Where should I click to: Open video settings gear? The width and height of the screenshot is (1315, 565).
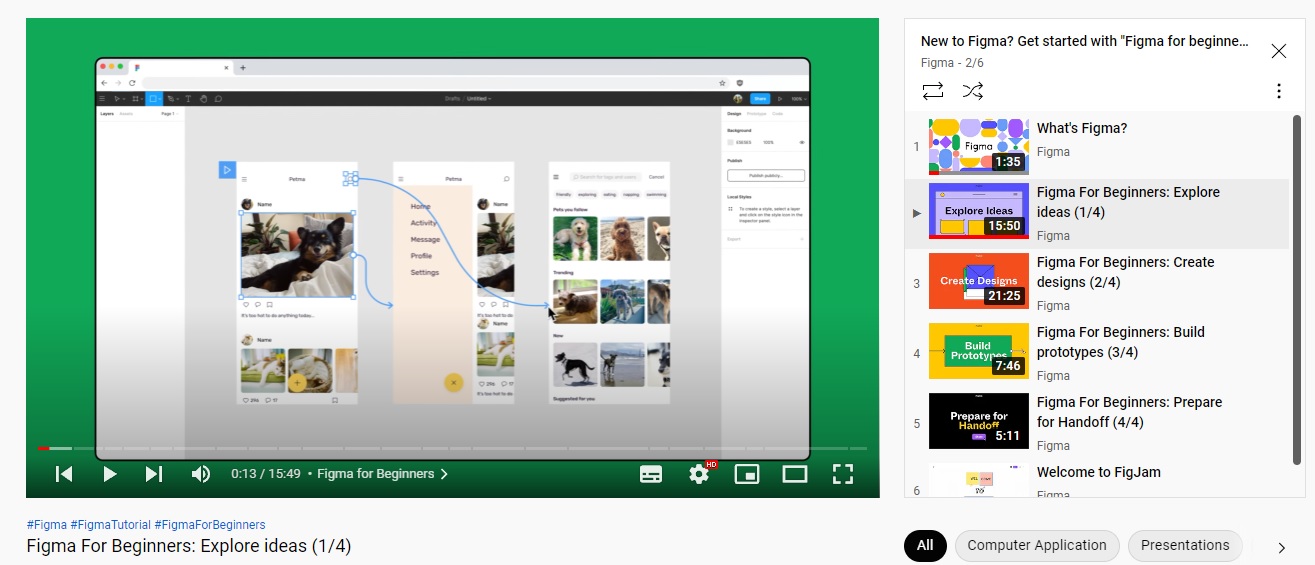tap(699, 474)
